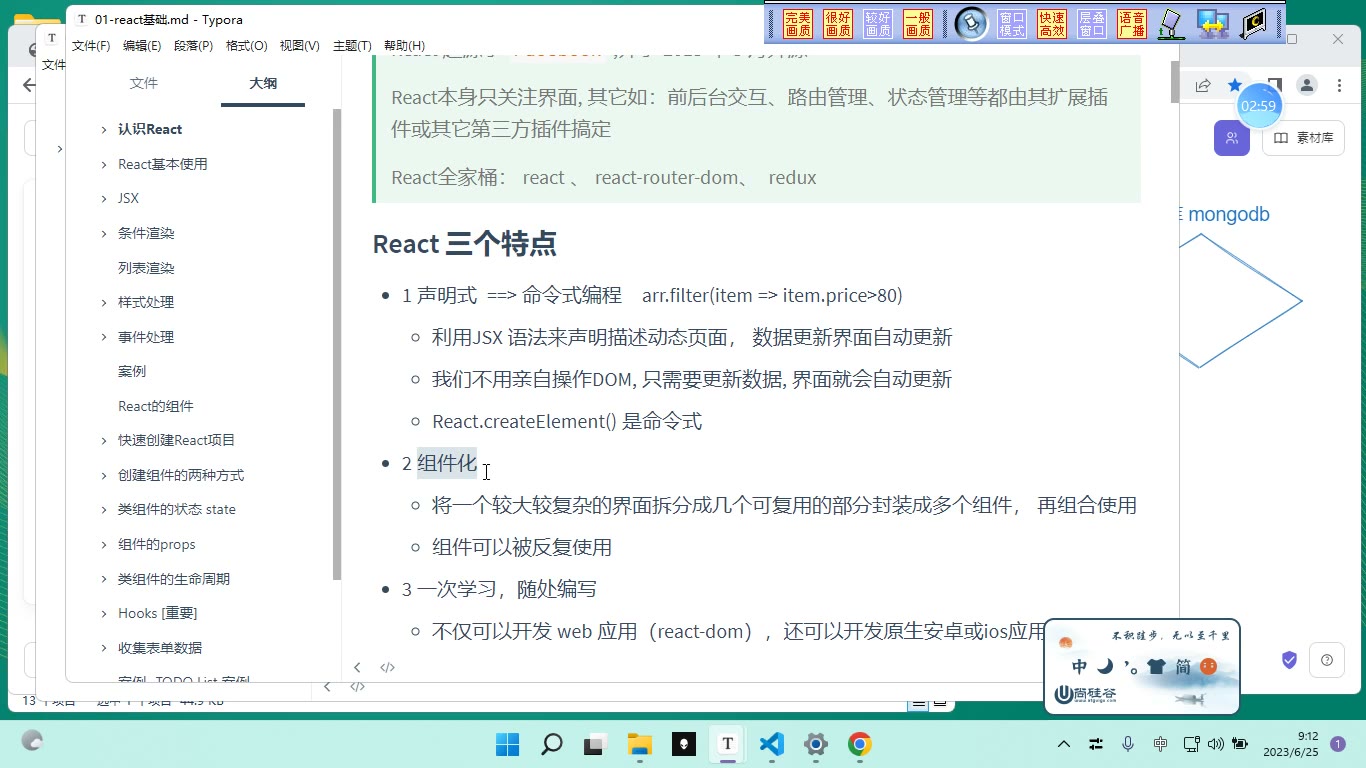The image size is (1366, 768).
Task: Click the editor vertical scrollbar thumb
Action: tap(1175, 80)
